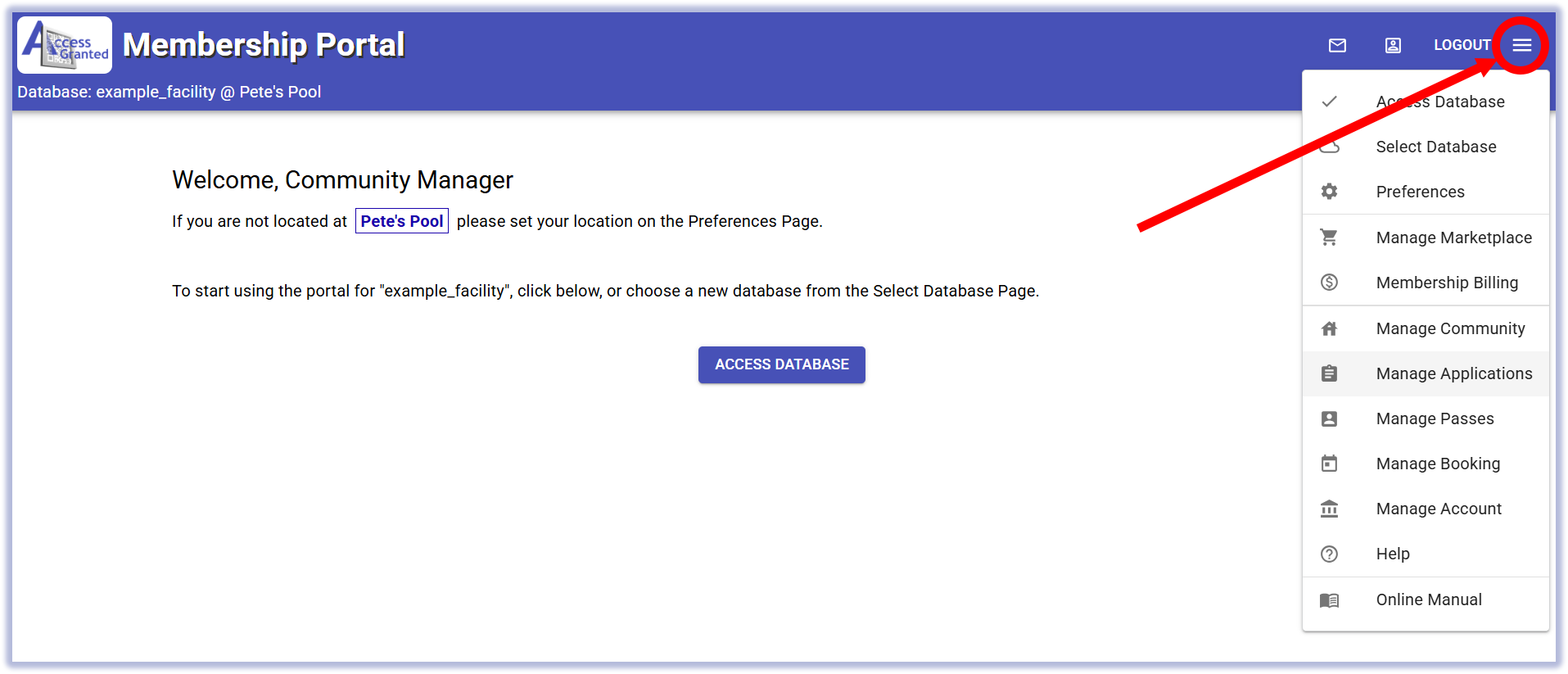Click the Pete's Pool location box
1568x674 pixels.
tap(401, 221)
